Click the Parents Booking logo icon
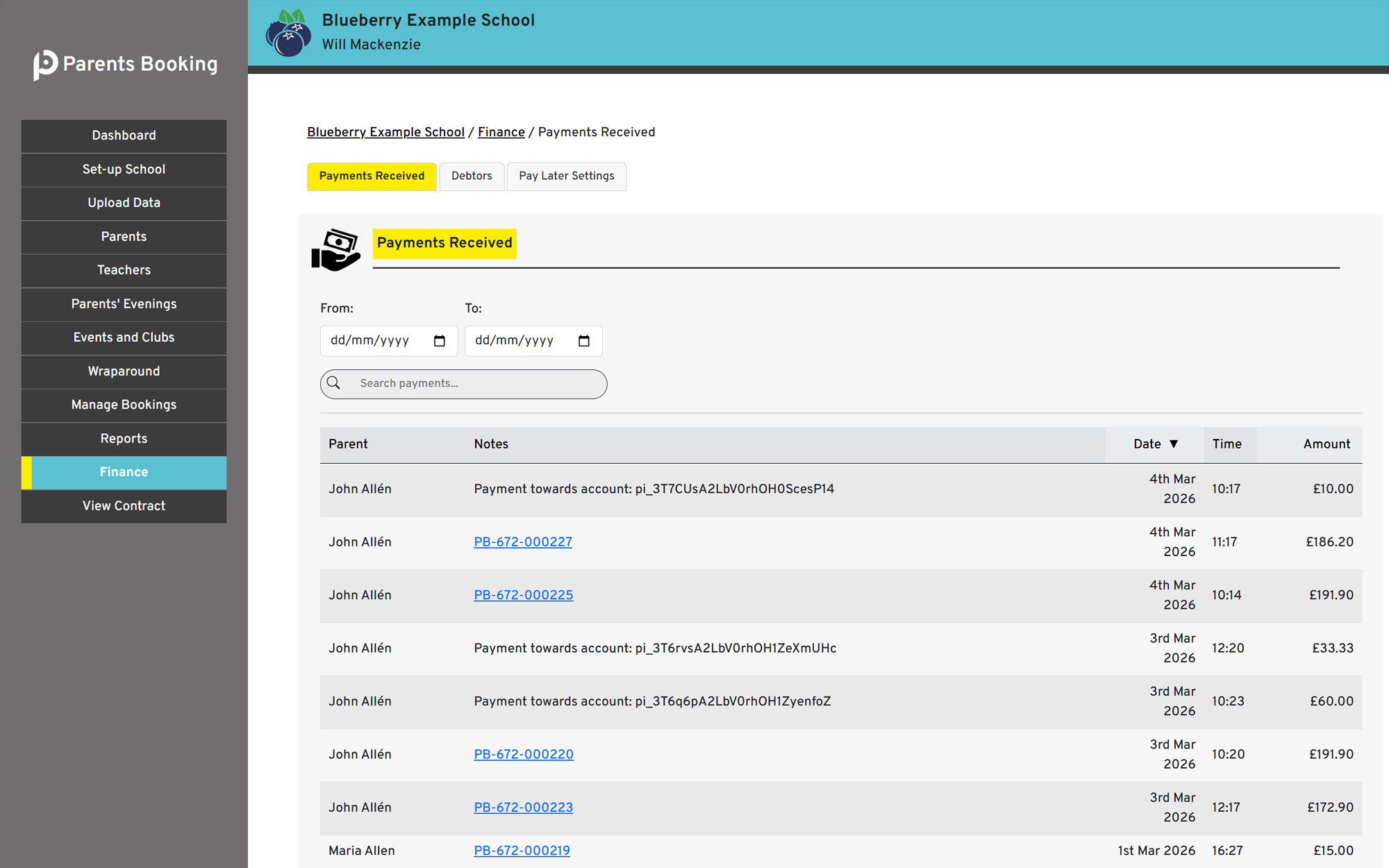 pyautogui.click(x=46, y=65)
